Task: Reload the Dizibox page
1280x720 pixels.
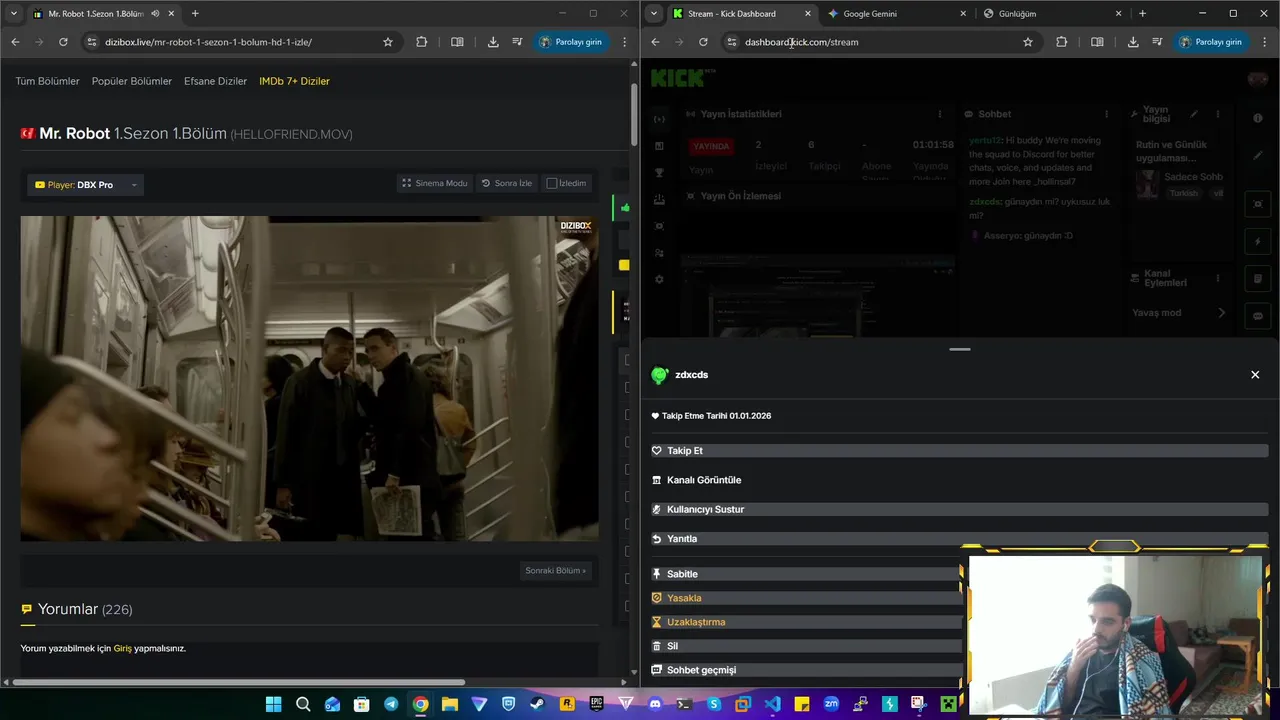Action: click(63, 42)
